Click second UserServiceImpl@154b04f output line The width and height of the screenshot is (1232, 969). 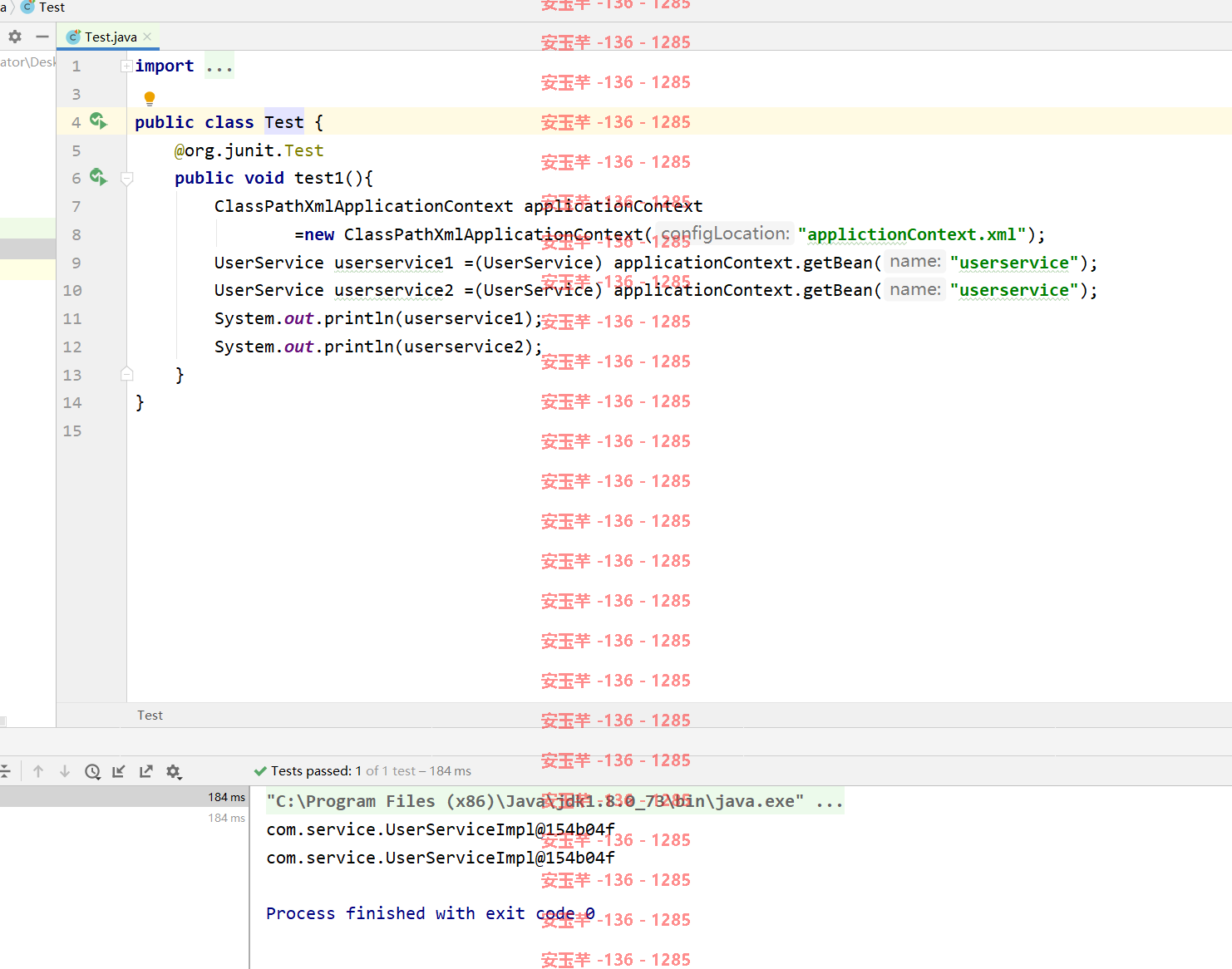pos(441,858)
